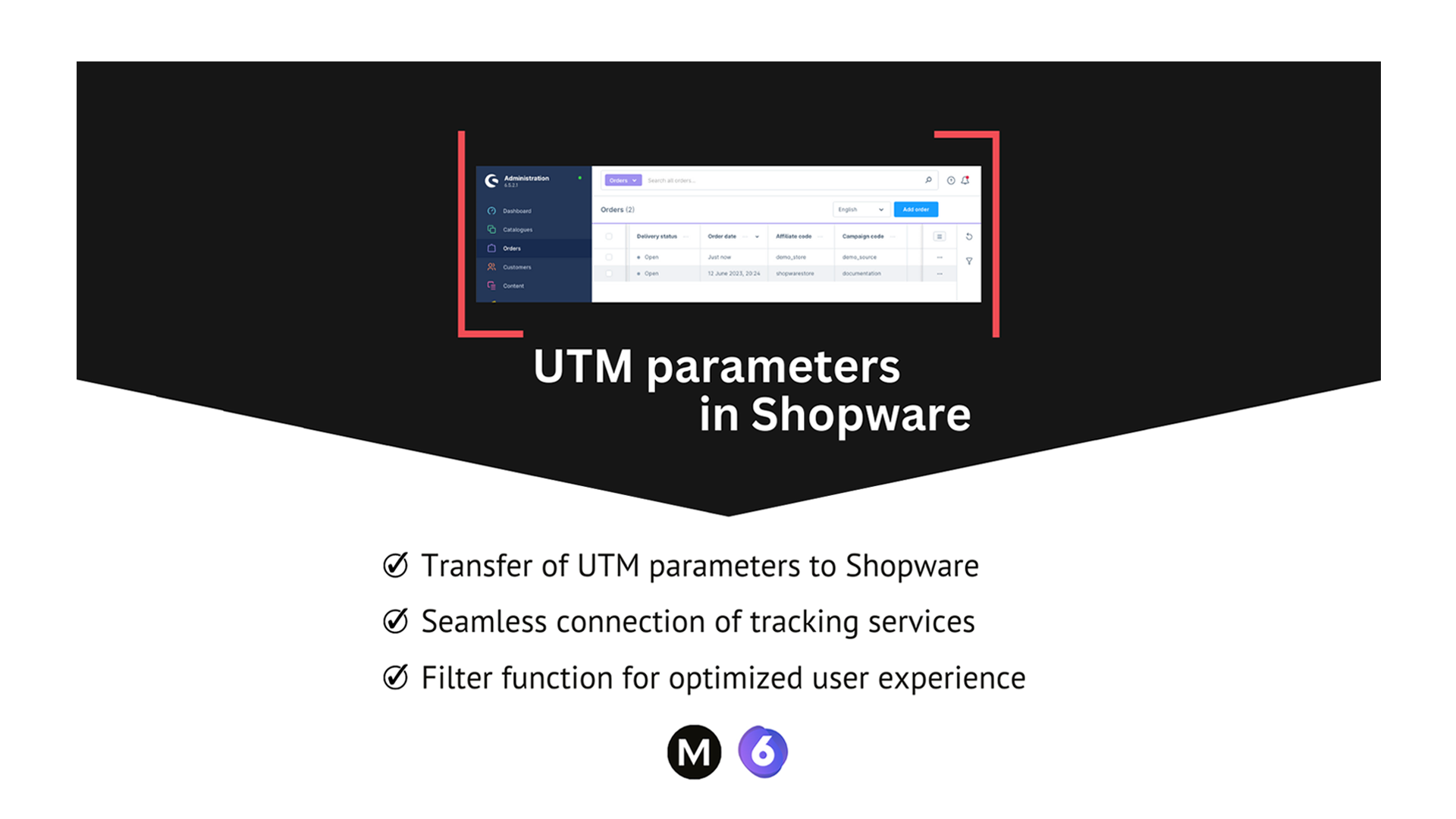Screen dimensions: 1456x819
Task: Click the reload/refresh icon button
Action: (969, 236)
